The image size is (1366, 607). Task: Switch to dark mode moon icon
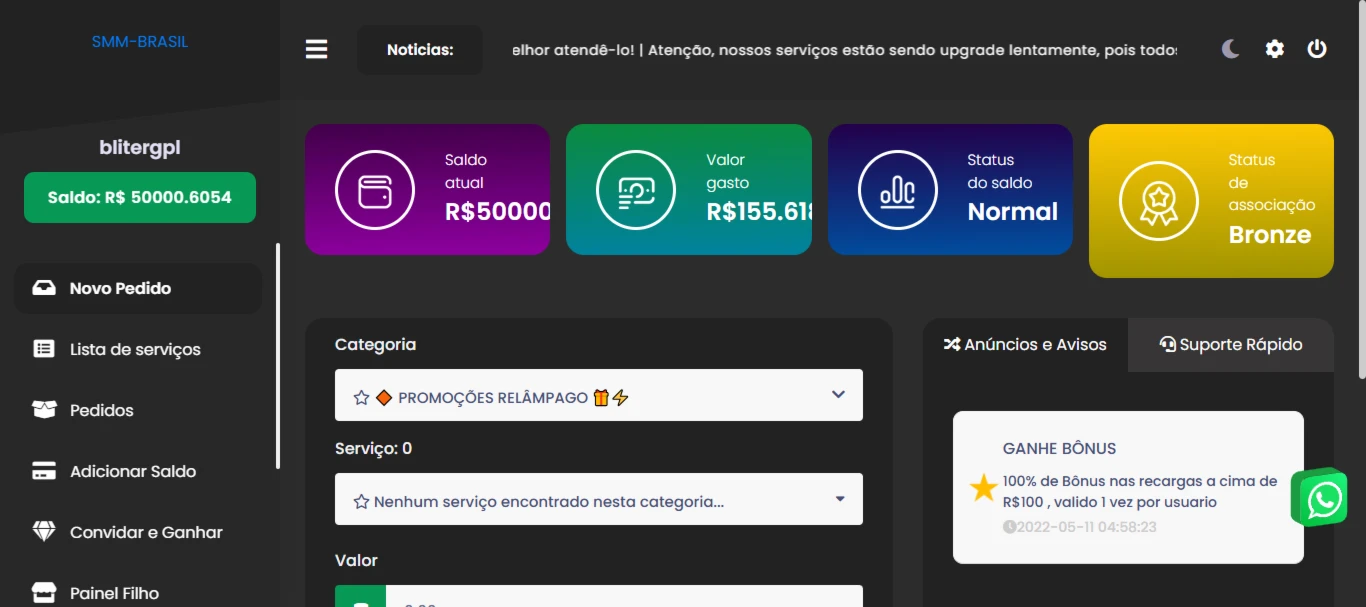[x=1231, y=48]
